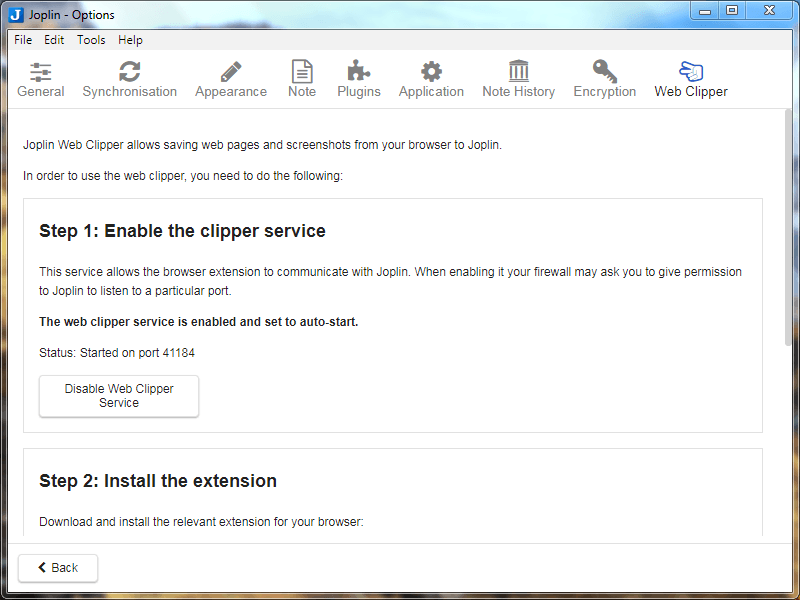Click 'Step 2: Install the extension' heading
This screenshot has width=800, height=600.
158,481
